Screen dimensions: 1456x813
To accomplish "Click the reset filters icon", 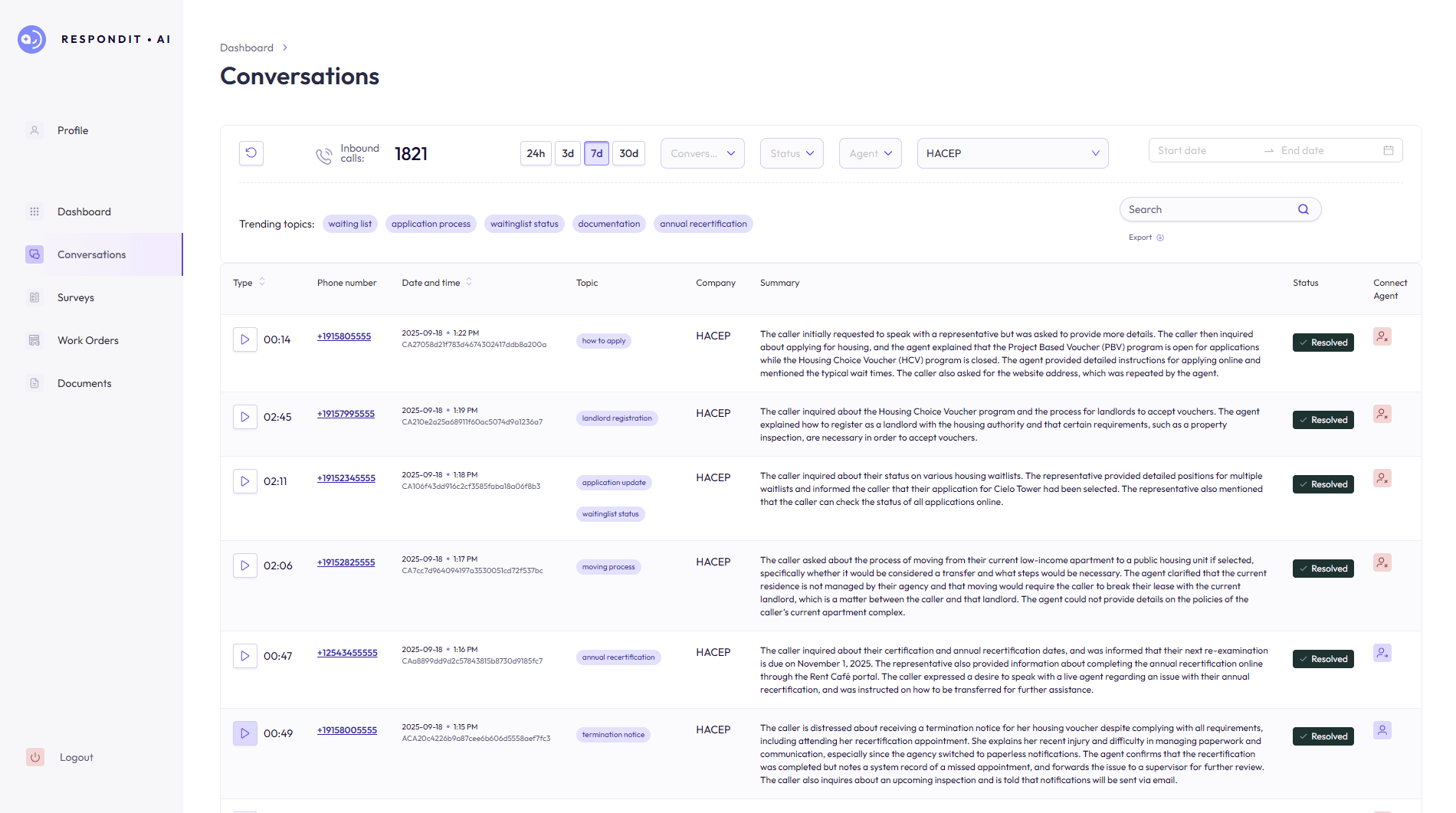I will point(251,153).
